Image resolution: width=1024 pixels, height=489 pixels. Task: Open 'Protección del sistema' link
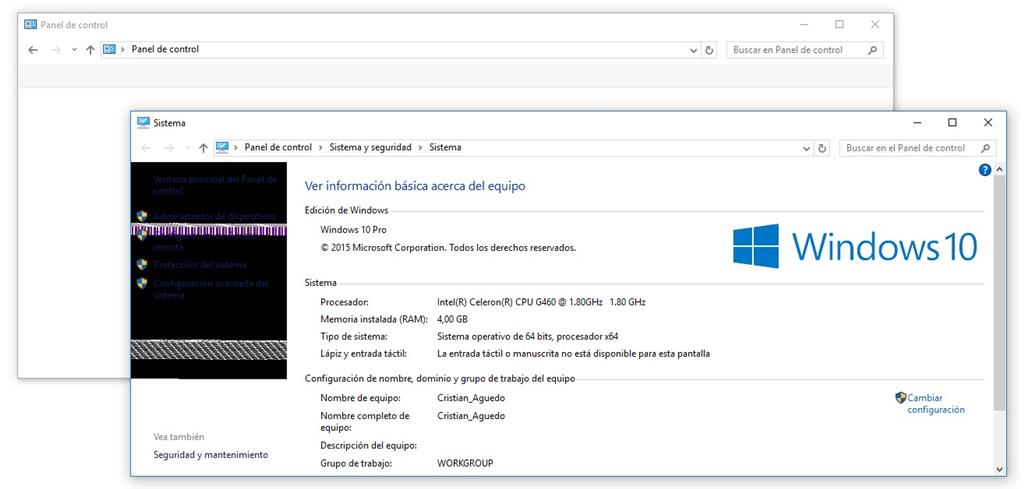tap(200, 265)
